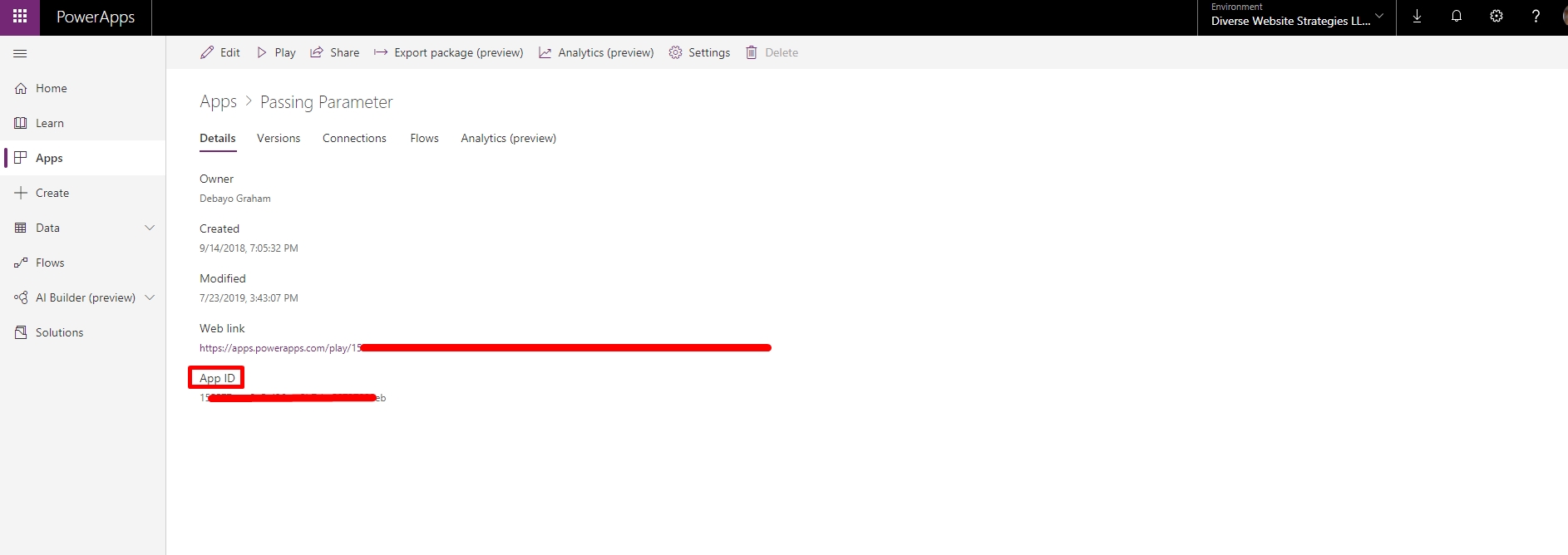Open the app launcher waffle icon
1568x555 pixels.
[20, 17]
